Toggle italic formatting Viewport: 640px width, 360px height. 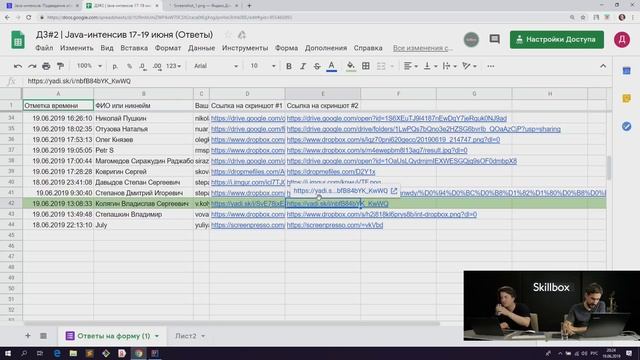click(x=303, y=66)
